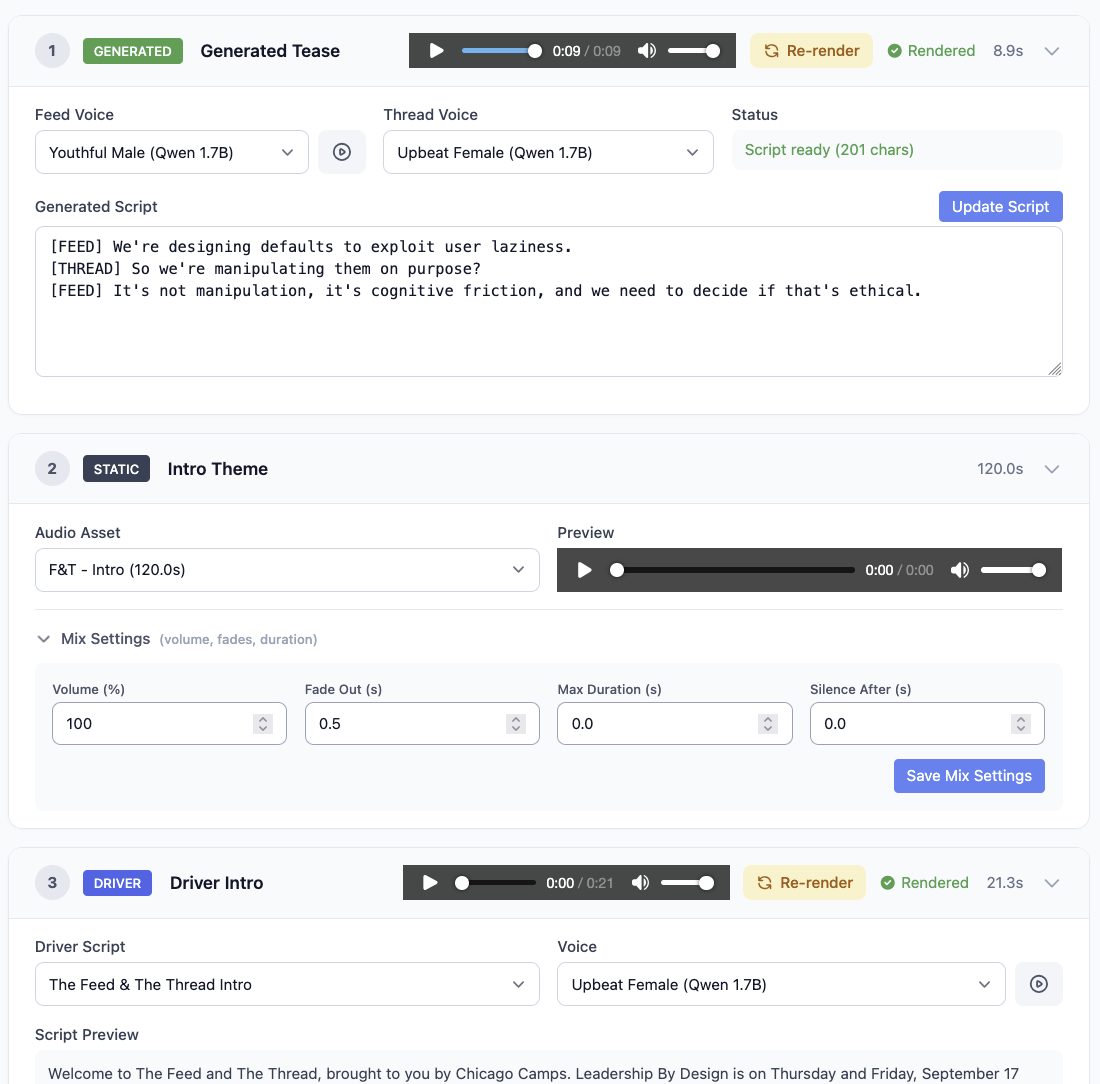The image size is (1100, 1084).
Task: Click the Fade Out stepper arrows
Action: coord(516,723)
